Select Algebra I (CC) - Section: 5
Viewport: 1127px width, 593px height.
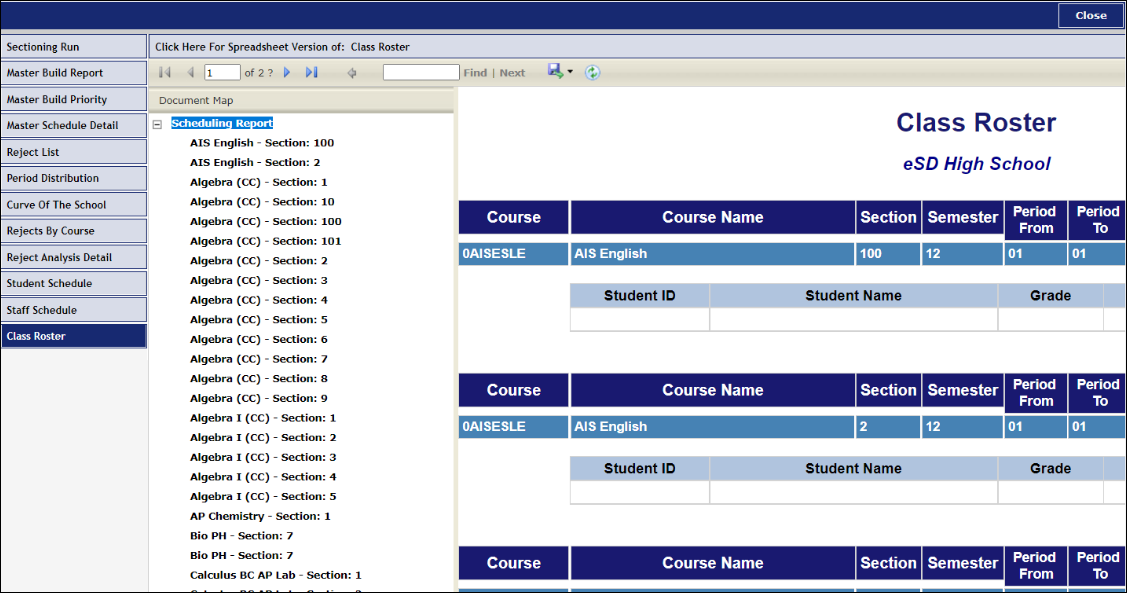pyautogui.click(x=263, y=497)
